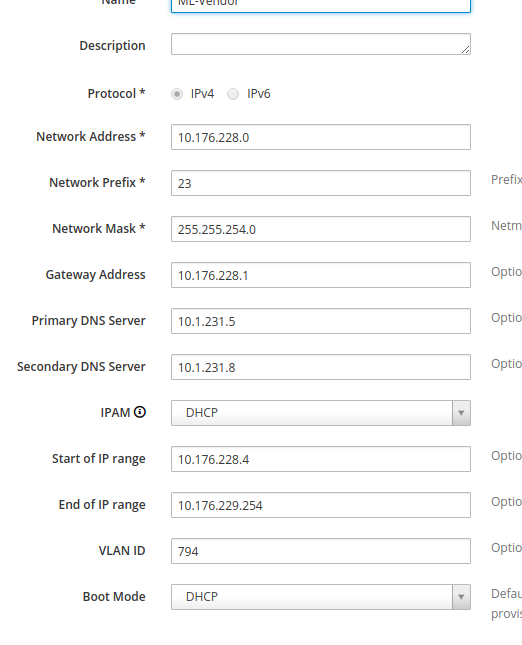
Task: Click the Start of IP range field
Action: [x=321, y=459]
